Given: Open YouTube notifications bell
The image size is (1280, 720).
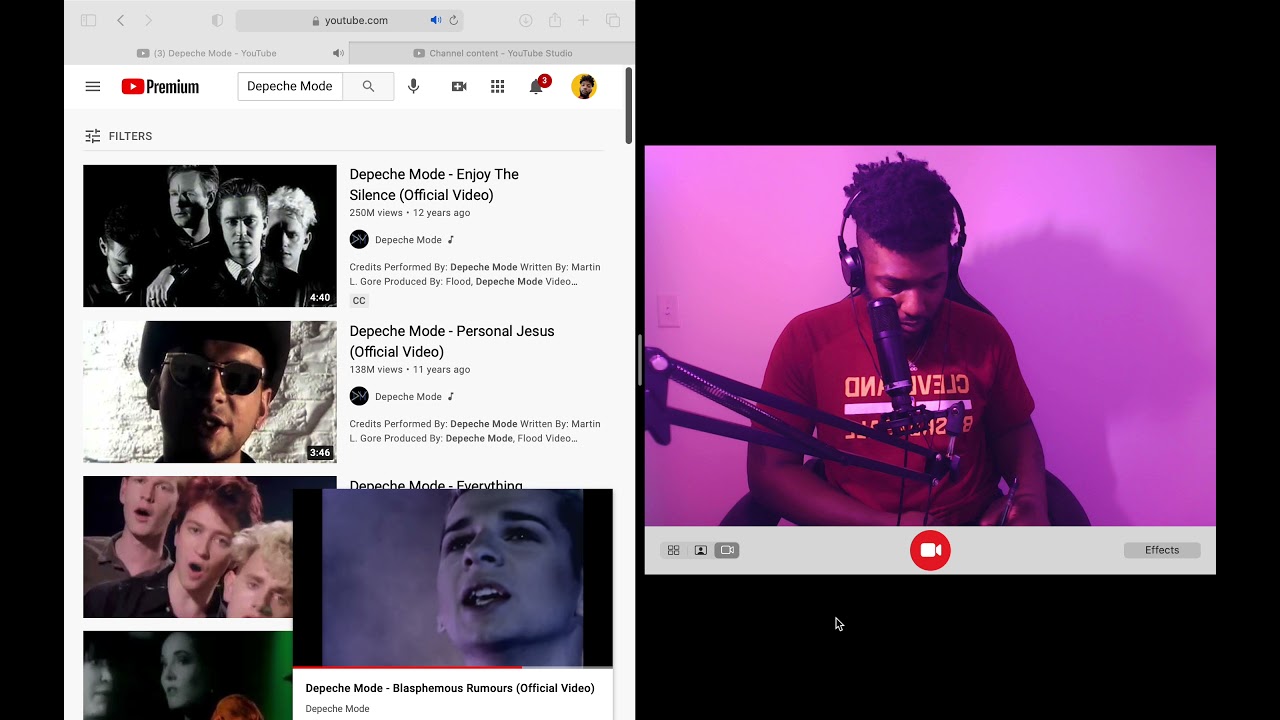Looking at the screenshot, I should click(x=536, y=87).
